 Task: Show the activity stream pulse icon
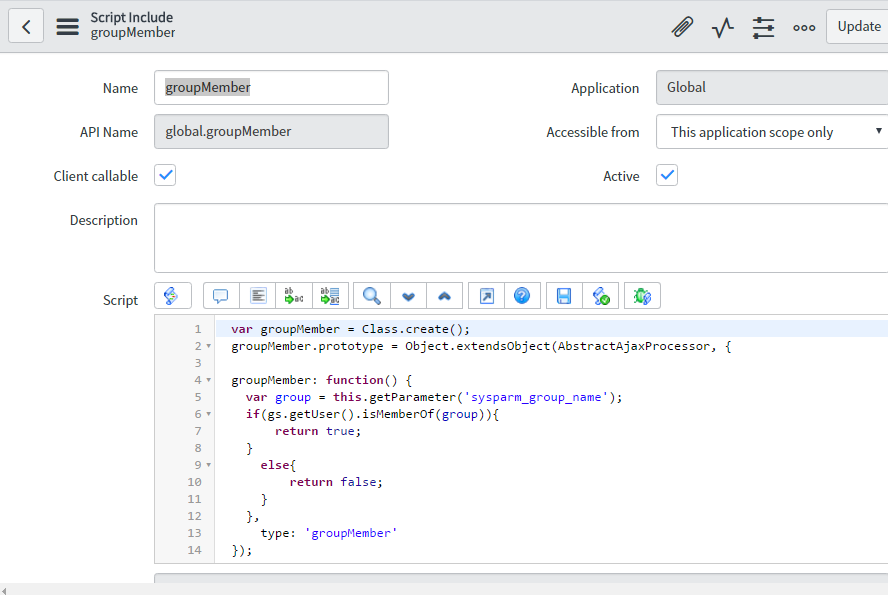pos(723,27)
